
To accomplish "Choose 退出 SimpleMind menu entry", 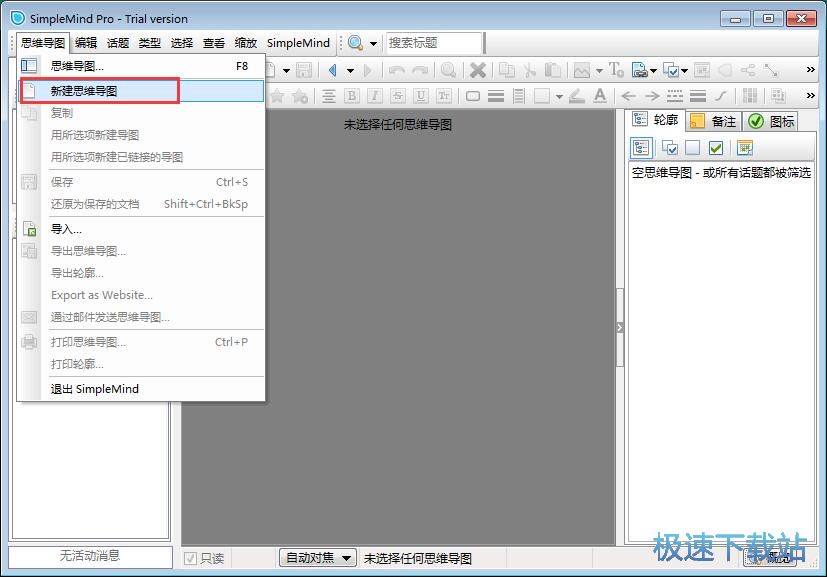I will (141, 389).
